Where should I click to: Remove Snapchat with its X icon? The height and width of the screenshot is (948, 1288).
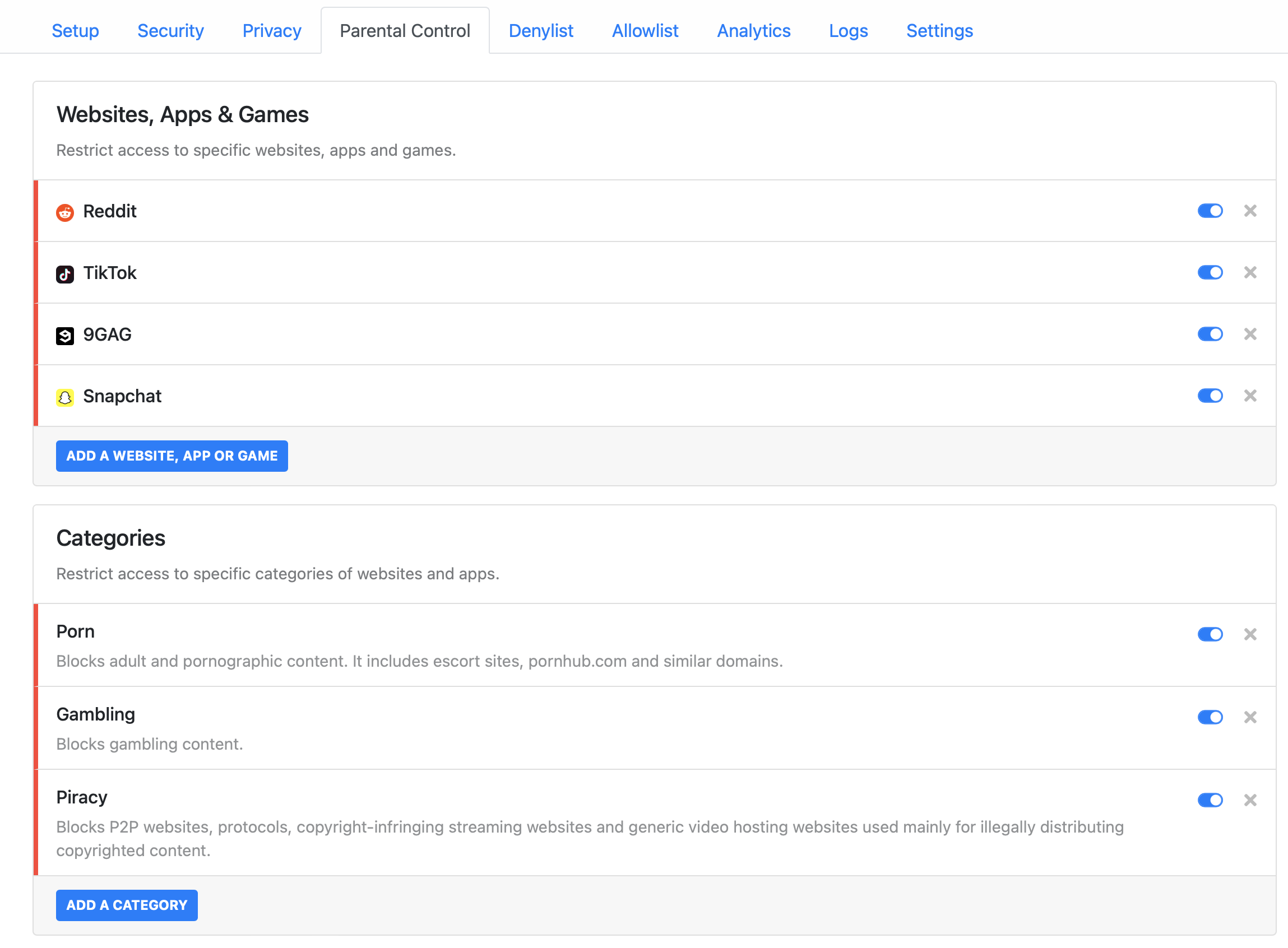[x=1250, y=396]
